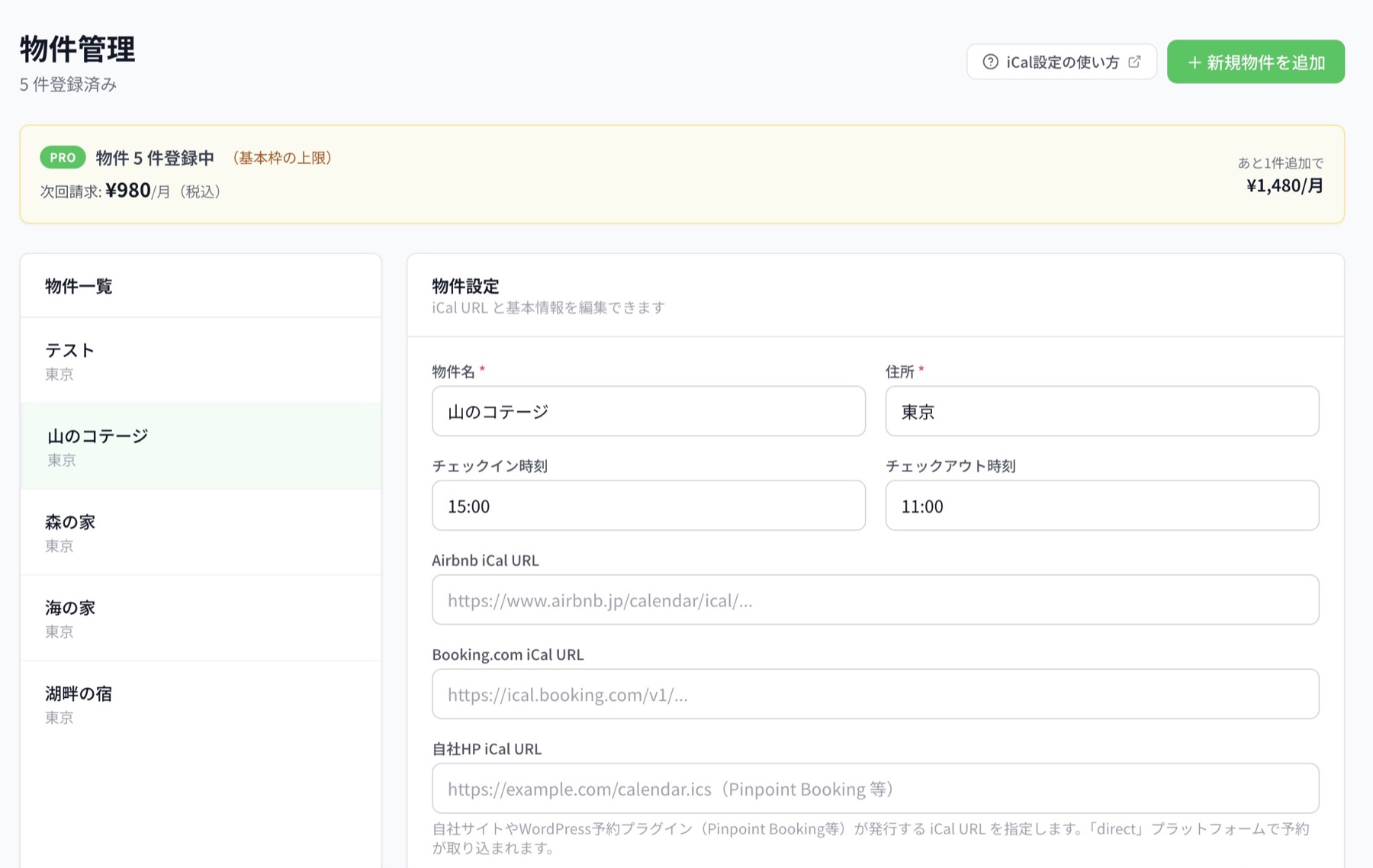Focus the 住所 input field
This screenshot has height=868, width=1373.
click(1101, 411)
